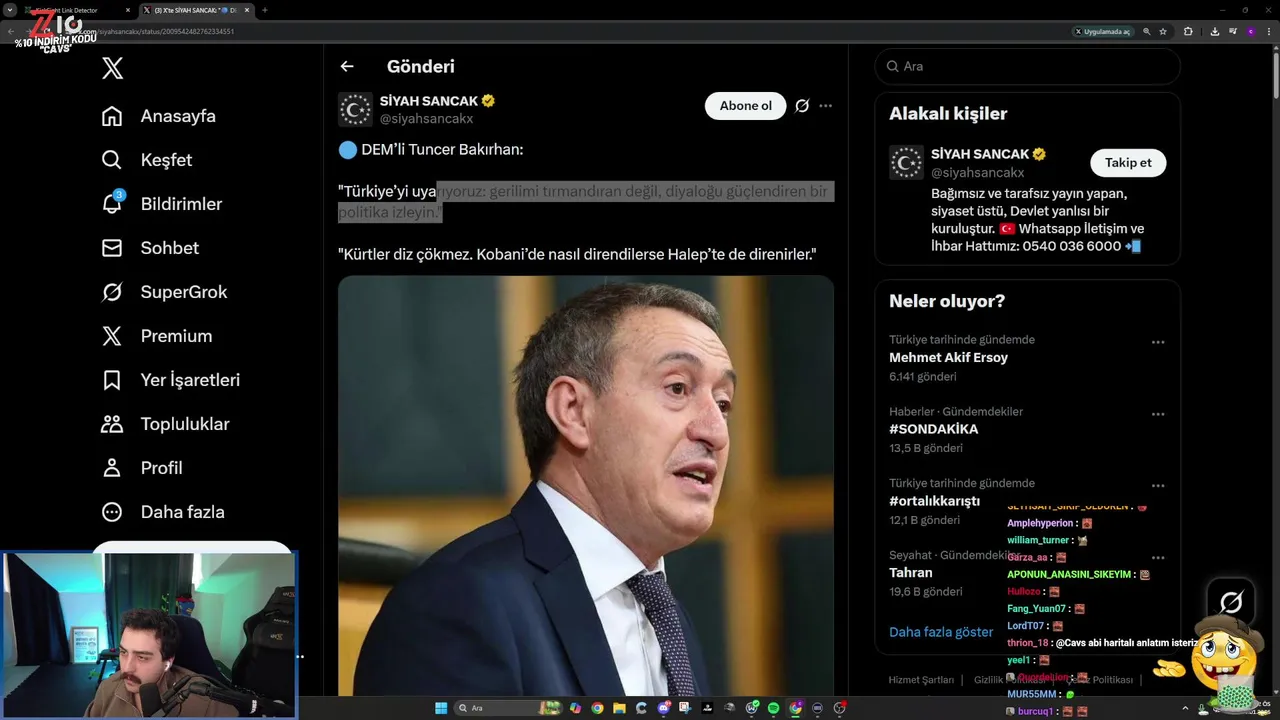This screenshot has width=1280, height=720.
Task: Open #SONDAKİKA trending topic
Action: point(934,429)
